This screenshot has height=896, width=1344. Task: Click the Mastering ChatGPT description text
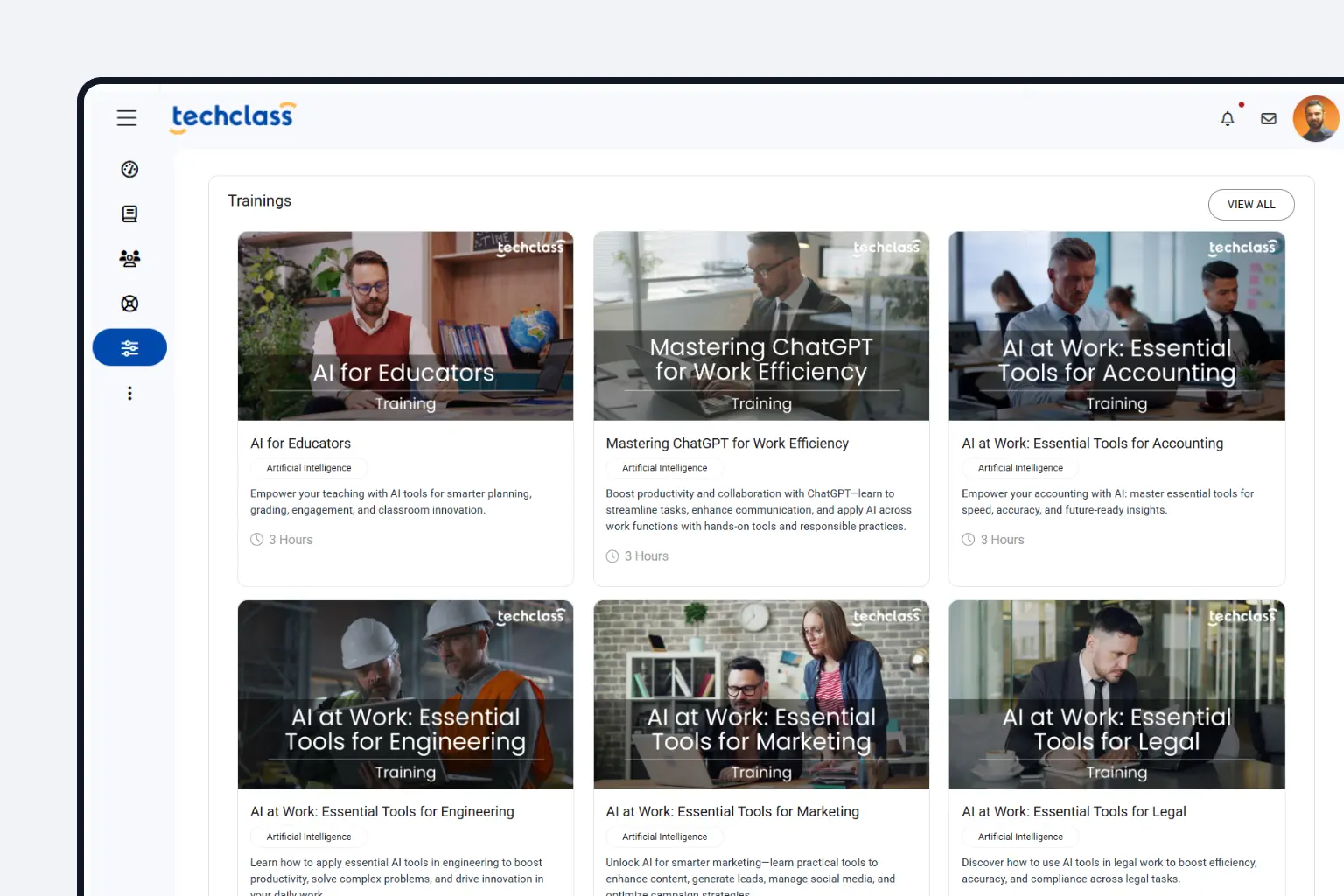759,510
